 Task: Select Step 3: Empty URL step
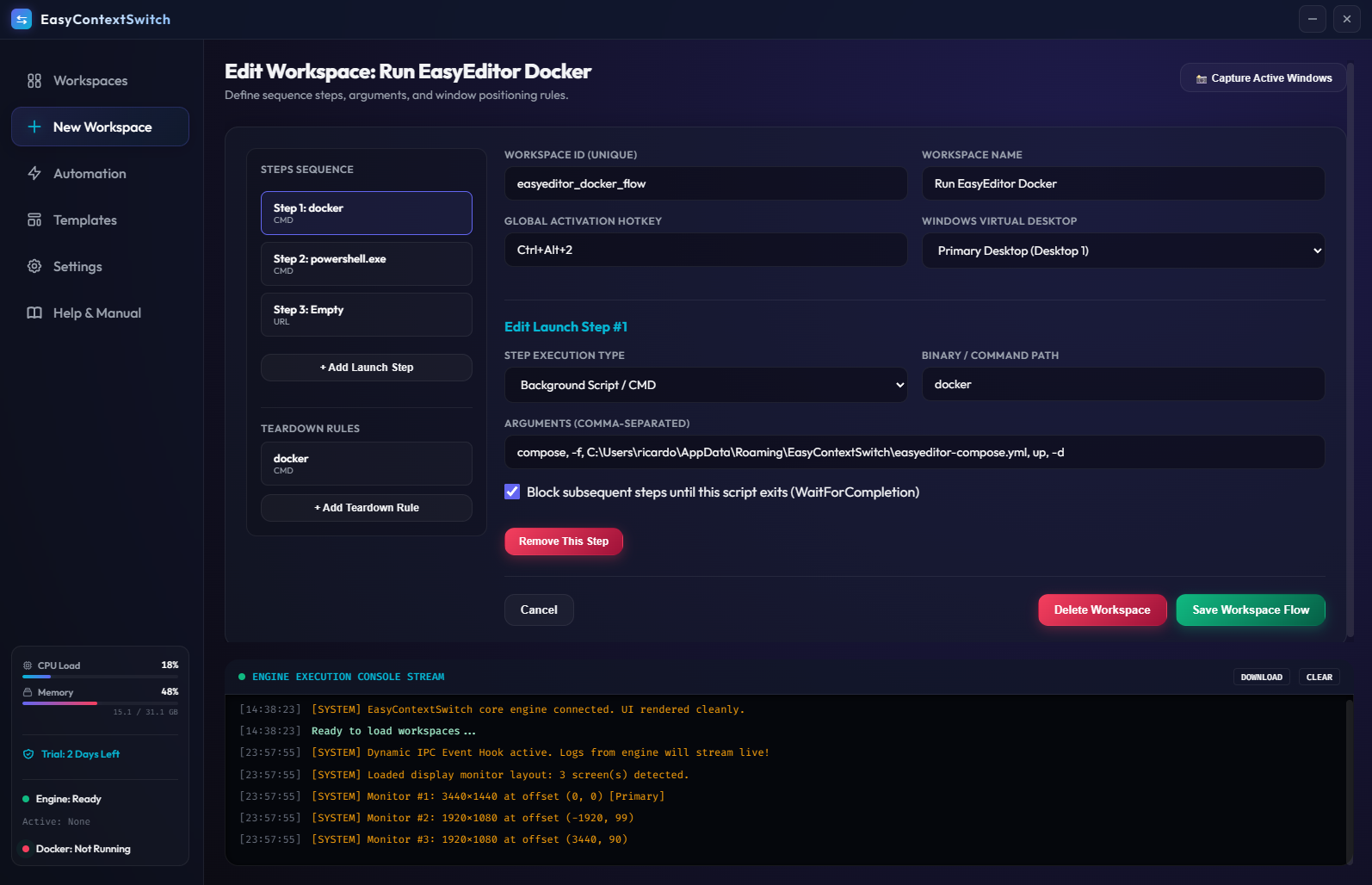tap(367, 314)
